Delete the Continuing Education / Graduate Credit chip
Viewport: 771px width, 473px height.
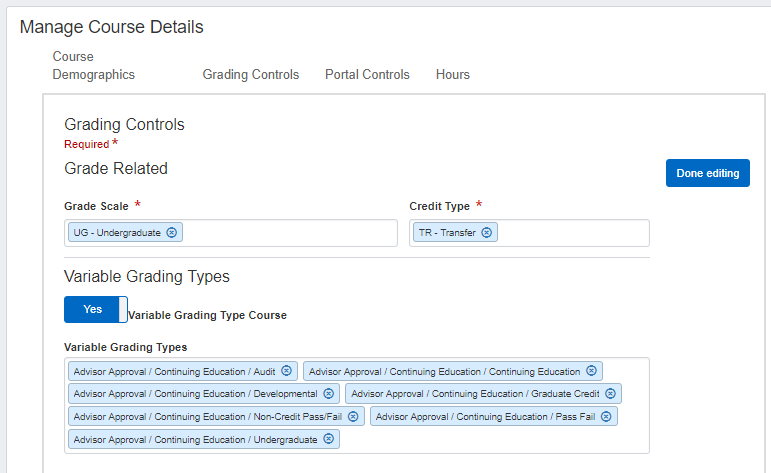pyautogui.click(x=610, y=394)
